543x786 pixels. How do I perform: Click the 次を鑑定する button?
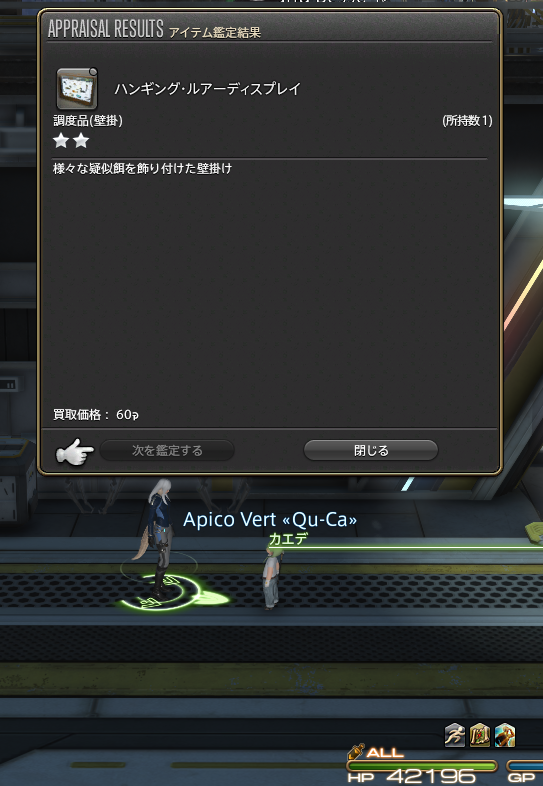167,451
